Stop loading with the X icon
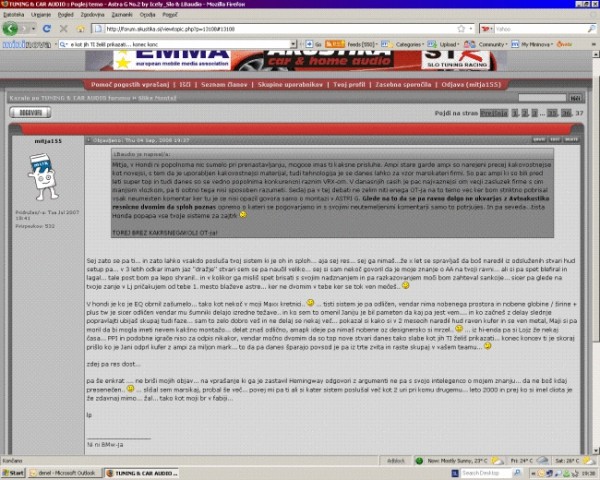The width and height of the screenshot is (600, 480). pos(64,29)
